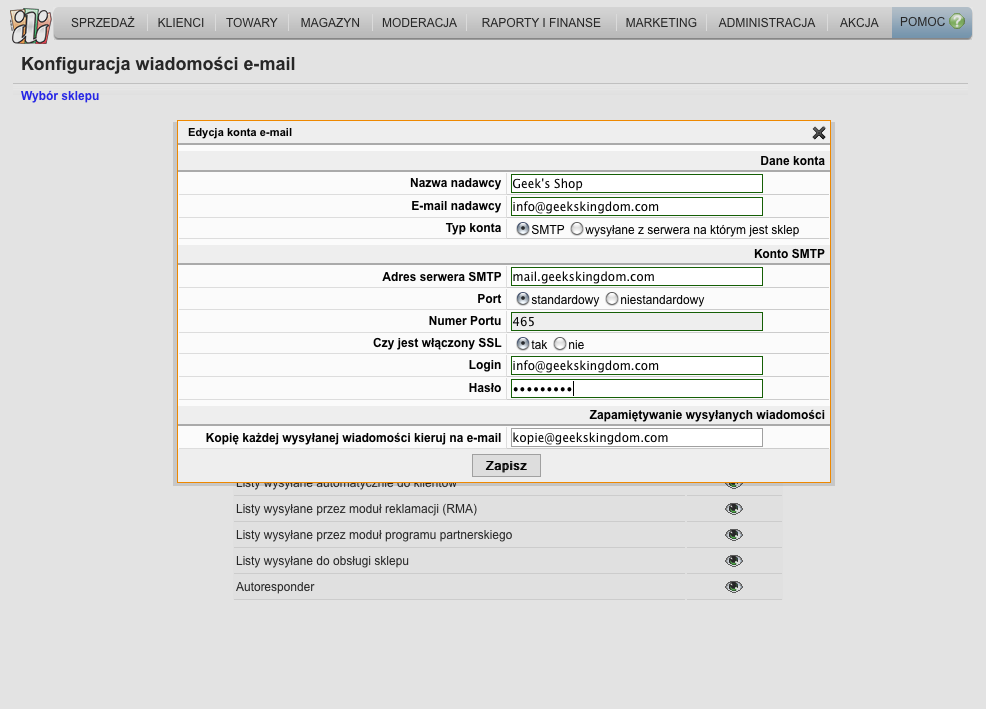This screenshot has height=709, width=986.
Task: Focus the Nazwa nadawcy input field
Action: coord(636,184)
